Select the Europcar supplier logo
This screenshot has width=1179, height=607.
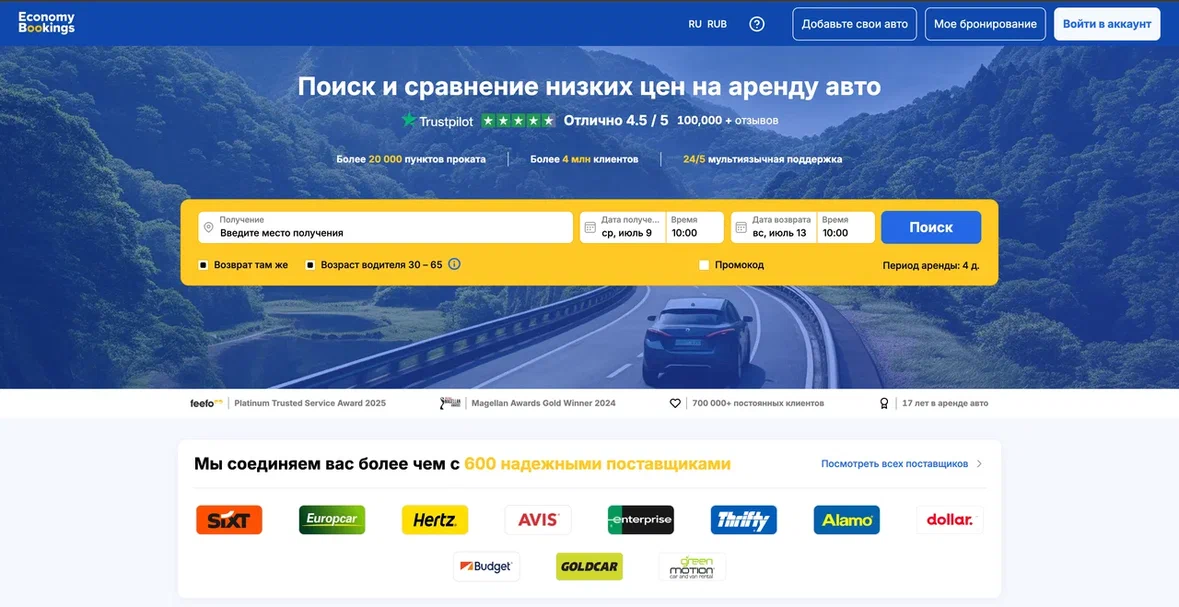coord(332,520)
